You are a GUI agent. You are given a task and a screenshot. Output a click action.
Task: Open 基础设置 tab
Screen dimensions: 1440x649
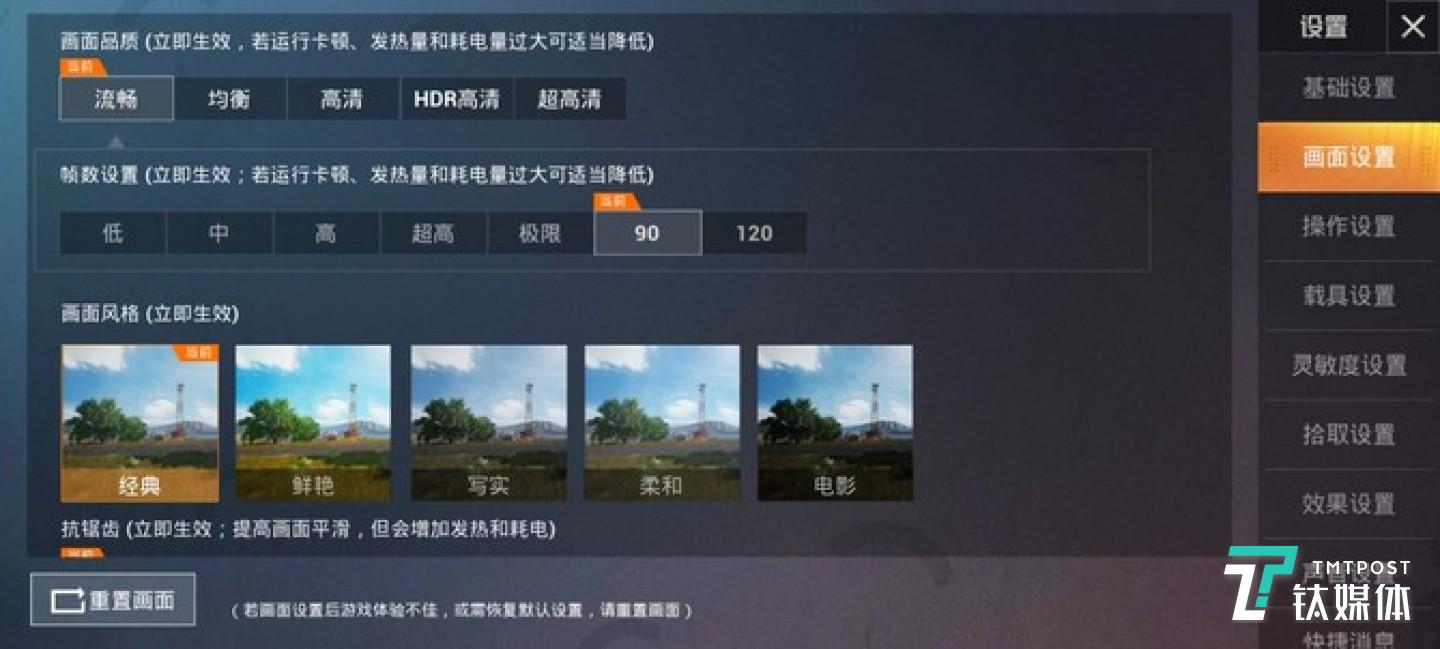[x=1348, y=88]
